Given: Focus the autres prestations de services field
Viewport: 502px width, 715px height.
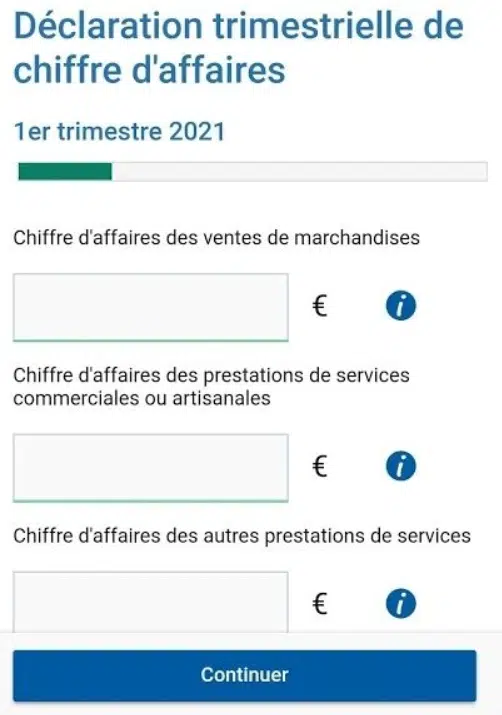Looking at the screenshot, I should (x=150, y=602).
